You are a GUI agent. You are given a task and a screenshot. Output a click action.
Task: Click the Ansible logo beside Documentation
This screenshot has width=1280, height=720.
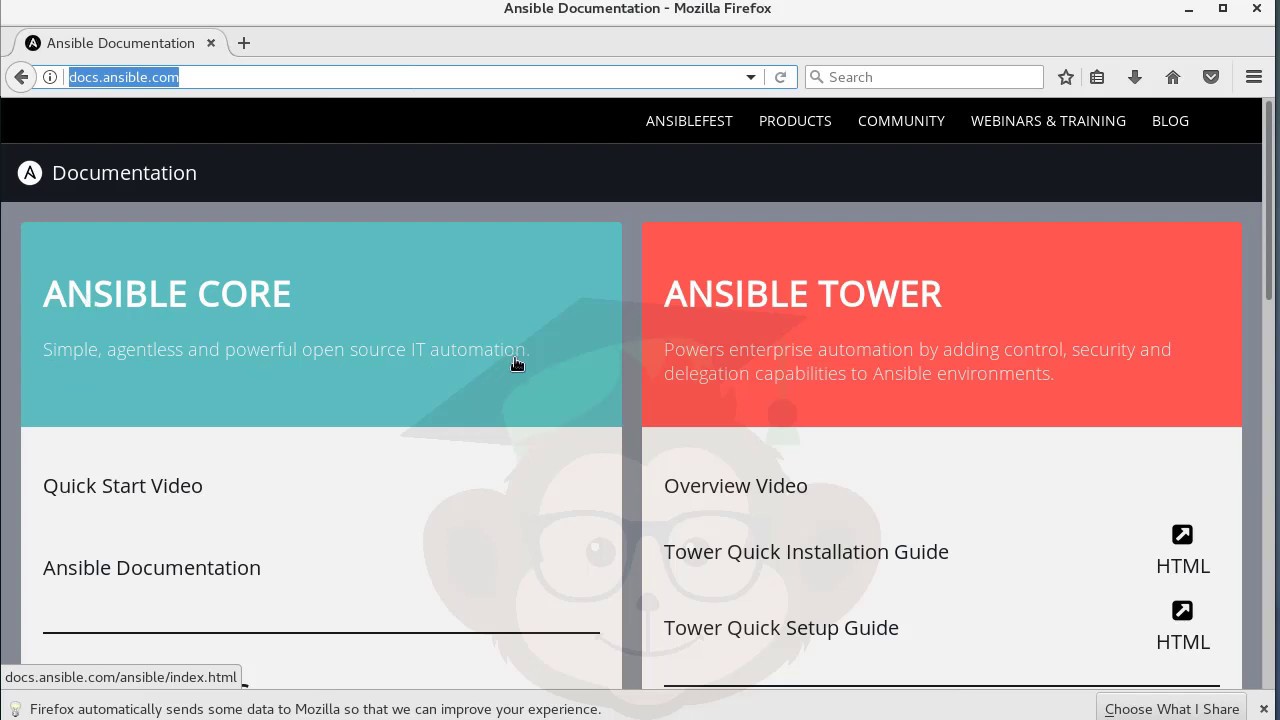[30, 173]
